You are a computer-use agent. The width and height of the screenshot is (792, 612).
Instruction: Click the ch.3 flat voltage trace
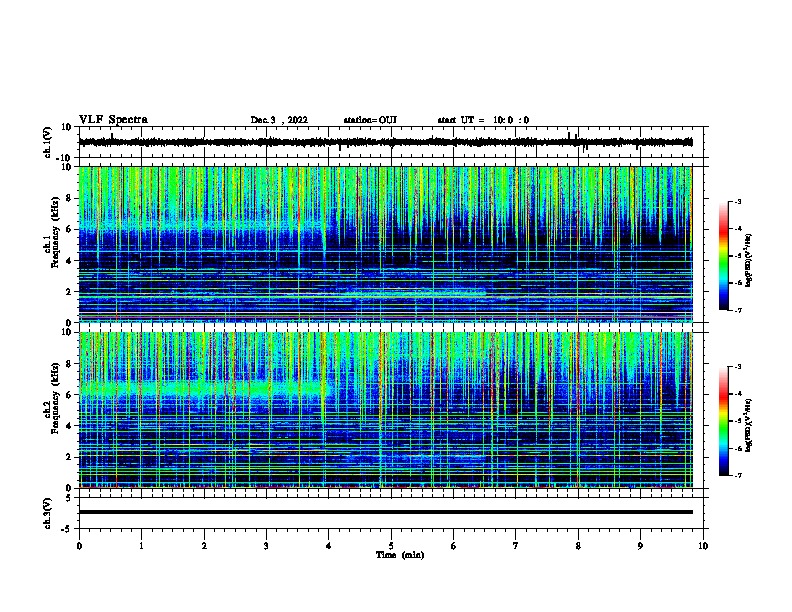click(x=385, y=512)
